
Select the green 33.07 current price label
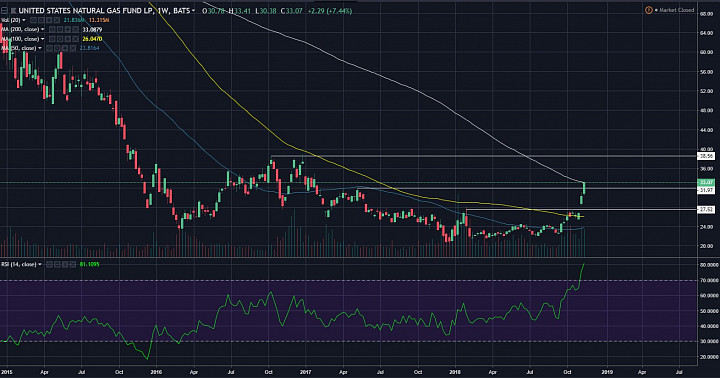[705, 182]
